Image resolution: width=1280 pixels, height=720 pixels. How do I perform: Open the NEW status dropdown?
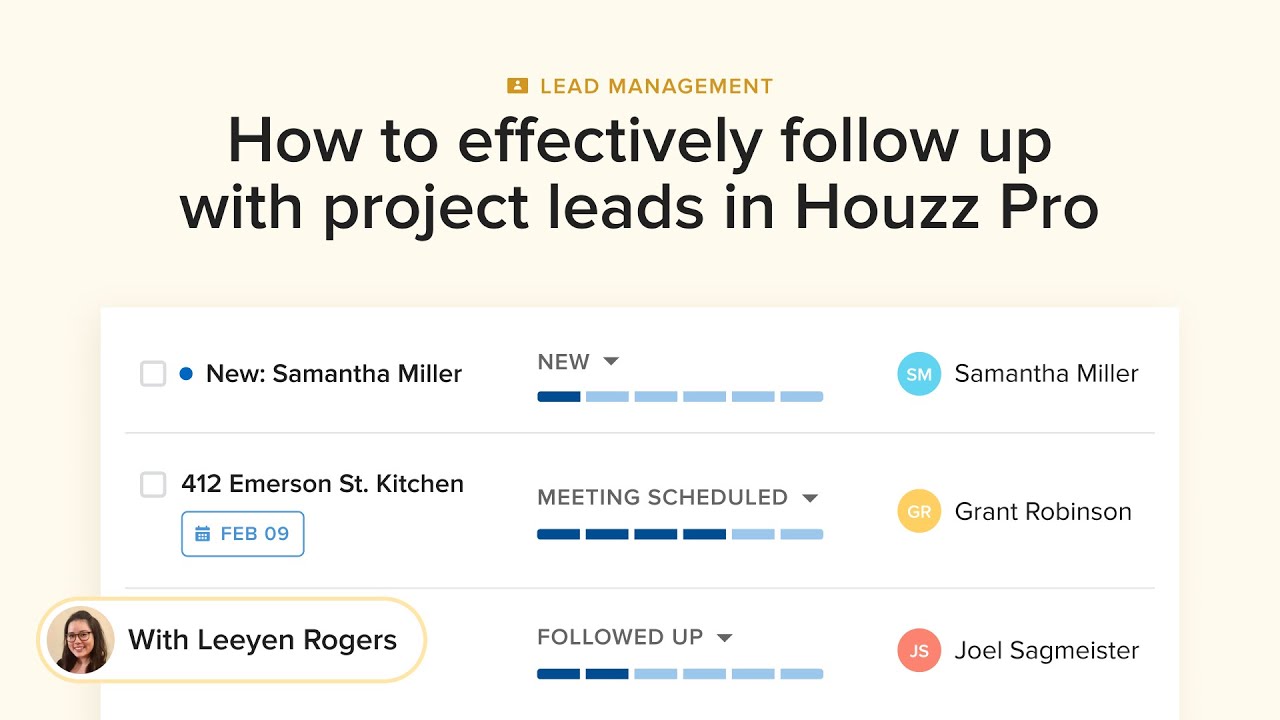tap(611, 361)
